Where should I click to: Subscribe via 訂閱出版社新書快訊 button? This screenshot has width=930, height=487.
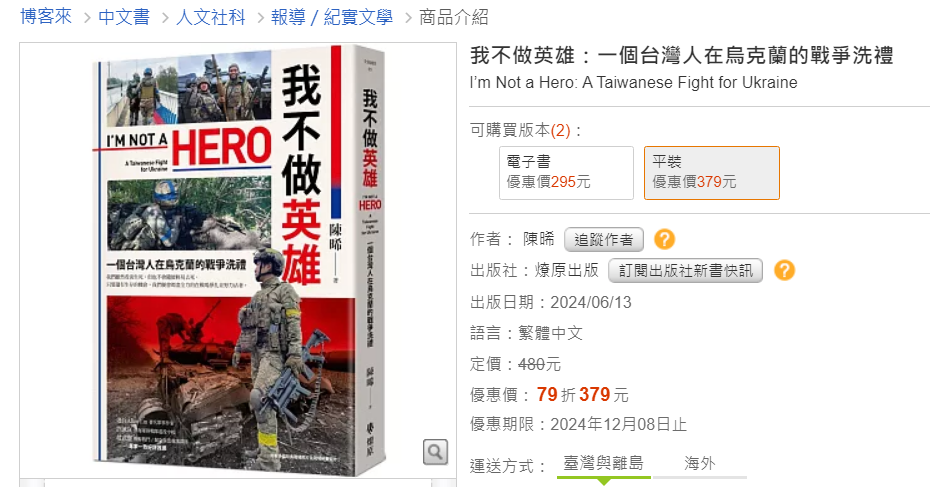coord(686,270)
